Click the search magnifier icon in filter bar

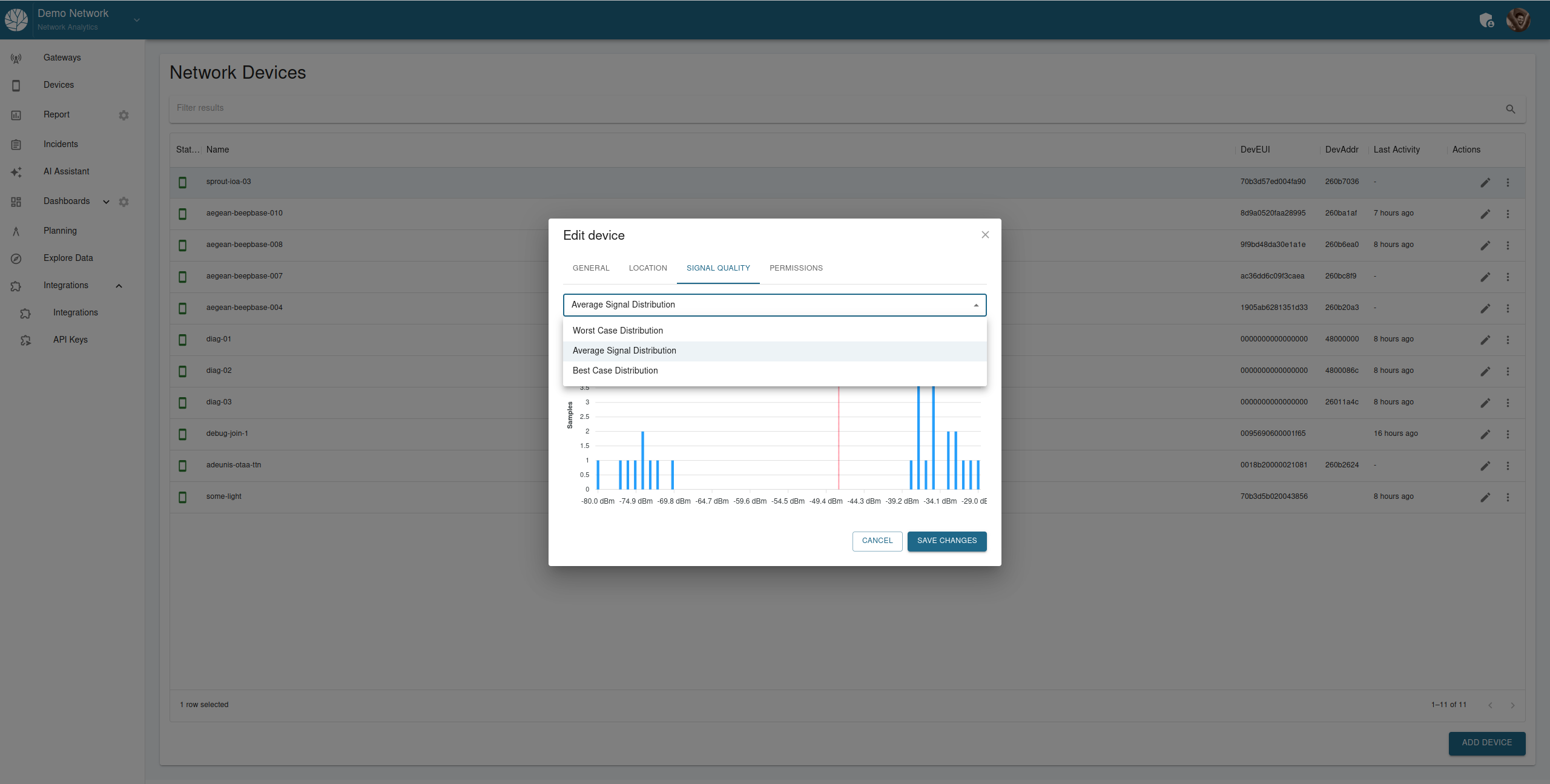1510,109
